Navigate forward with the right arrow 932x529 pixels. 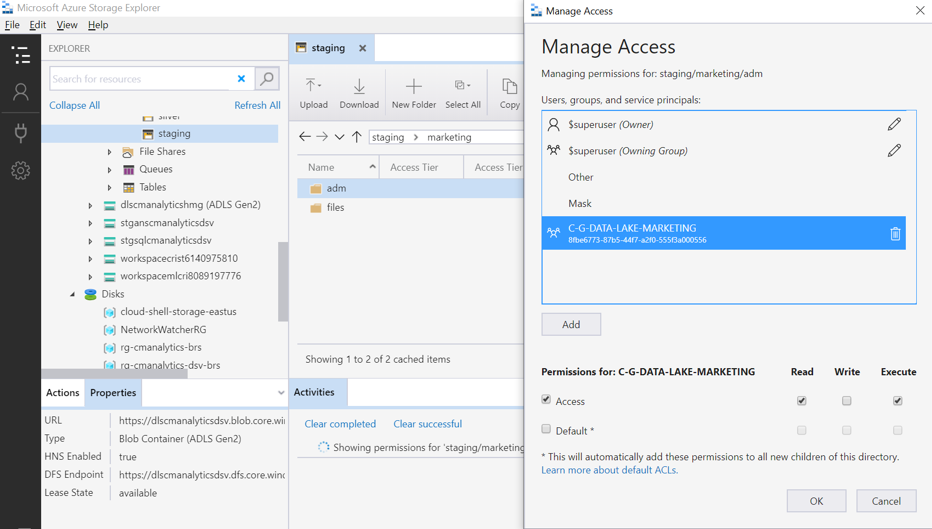(x=322, y=137)
